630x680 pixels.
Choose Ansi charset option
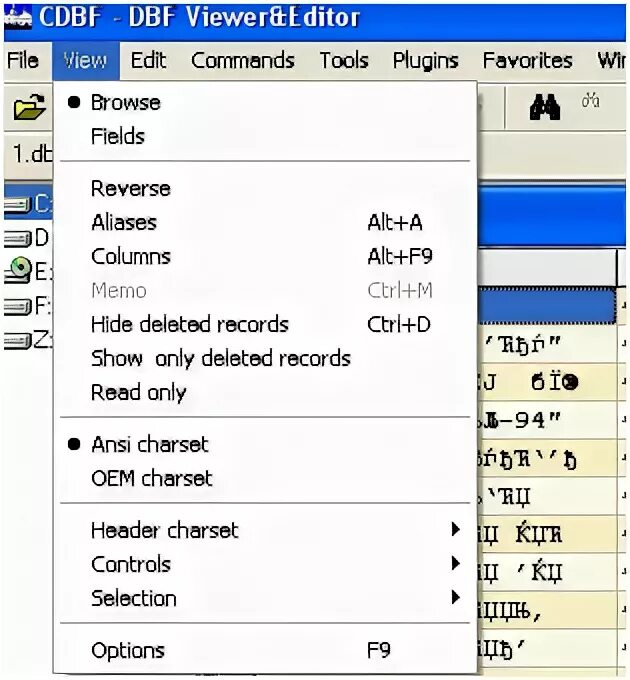tap(265, 445)
